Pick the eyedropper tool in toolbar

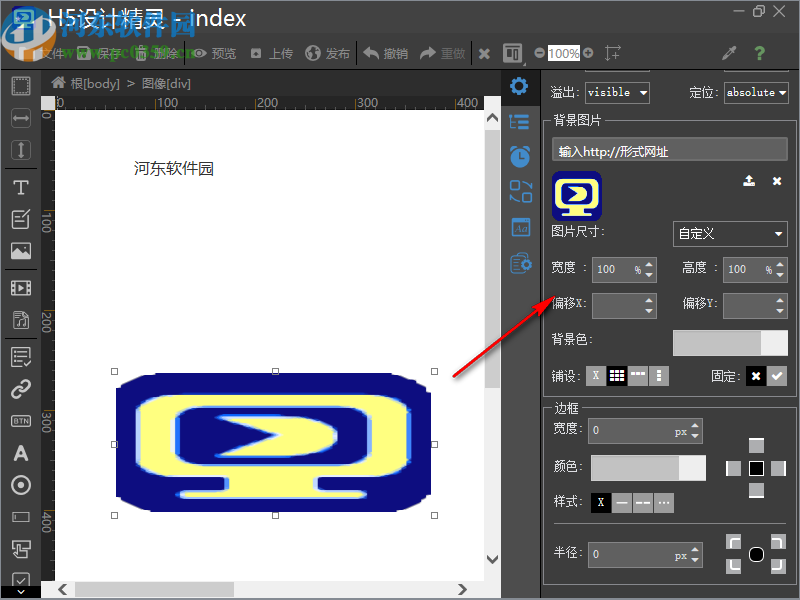[729, 53]
